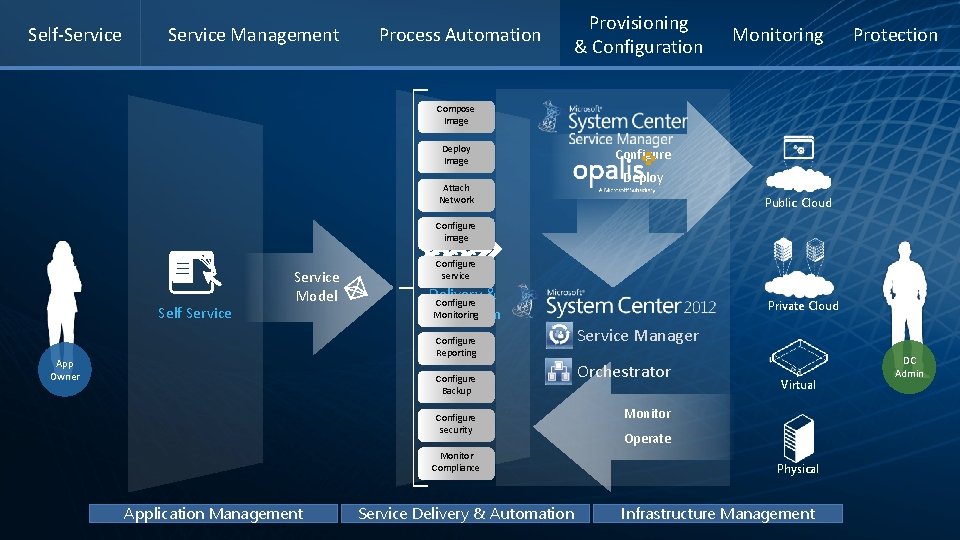This screenshot has height=540, width=960.
Task: Select the Public Cloud icon
Action: click(798, 163)
